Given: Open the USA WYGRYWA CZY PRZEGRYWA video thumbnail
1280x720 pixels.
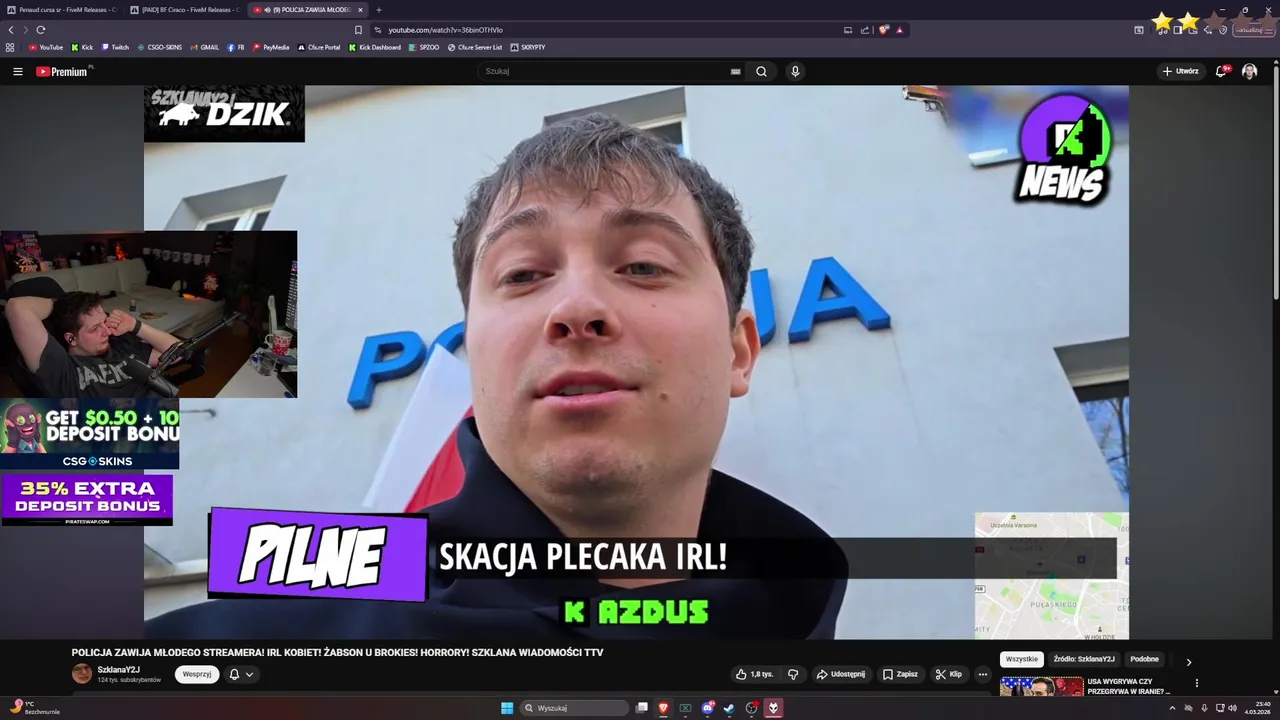Looking at the screenshot, I should (x=1041, y=687).
